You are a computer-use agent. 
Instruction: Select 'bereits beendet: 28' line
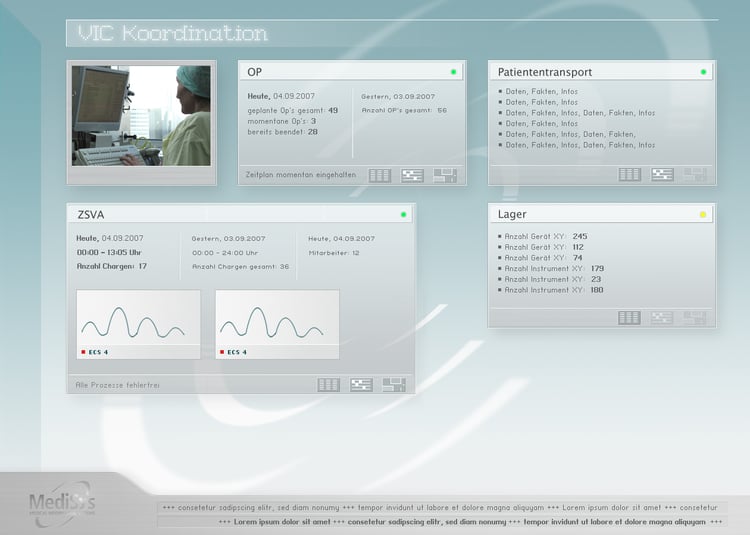click(282, 132)
